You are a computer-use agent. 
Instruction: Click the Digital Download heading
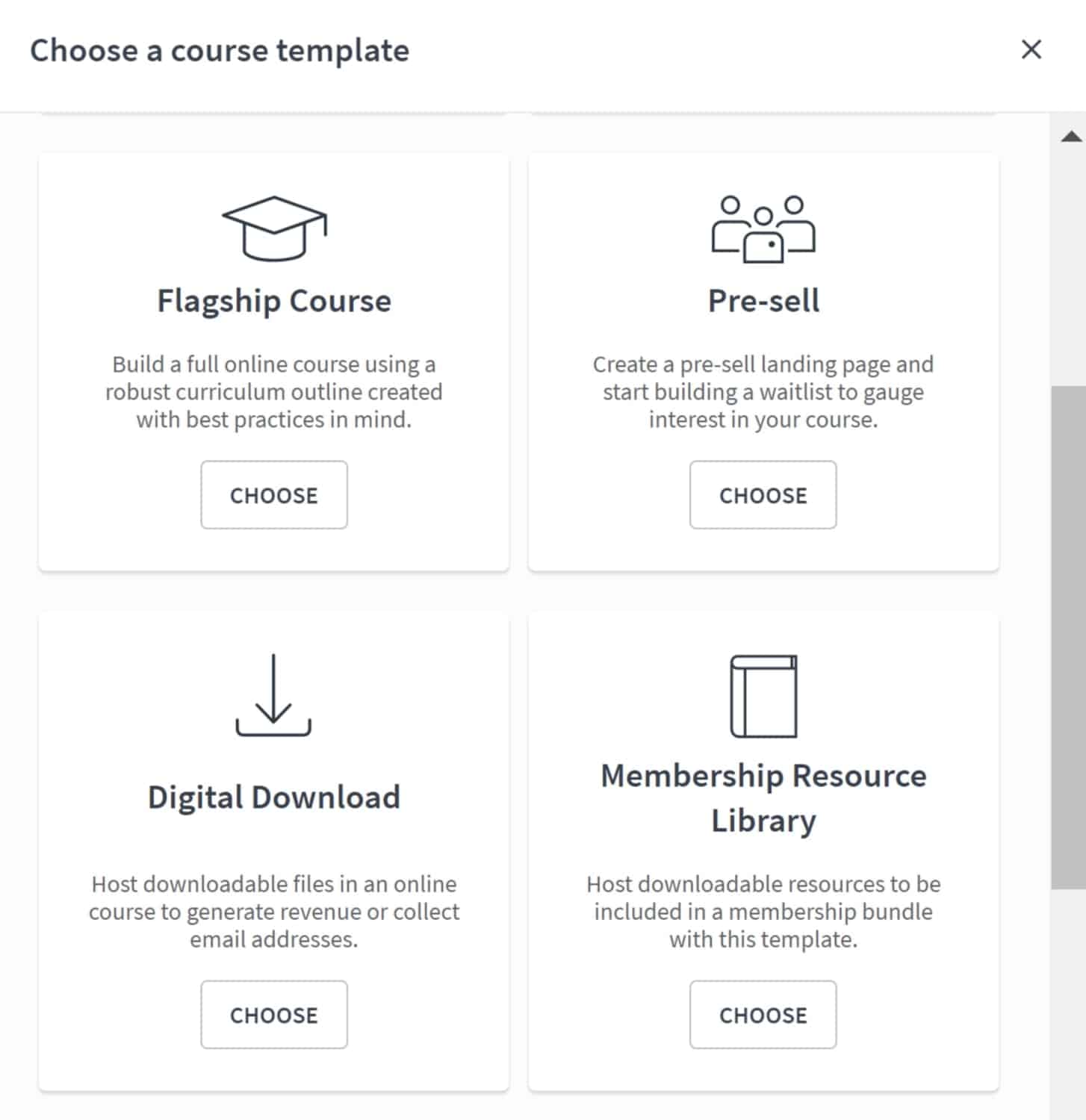(273, 796)
